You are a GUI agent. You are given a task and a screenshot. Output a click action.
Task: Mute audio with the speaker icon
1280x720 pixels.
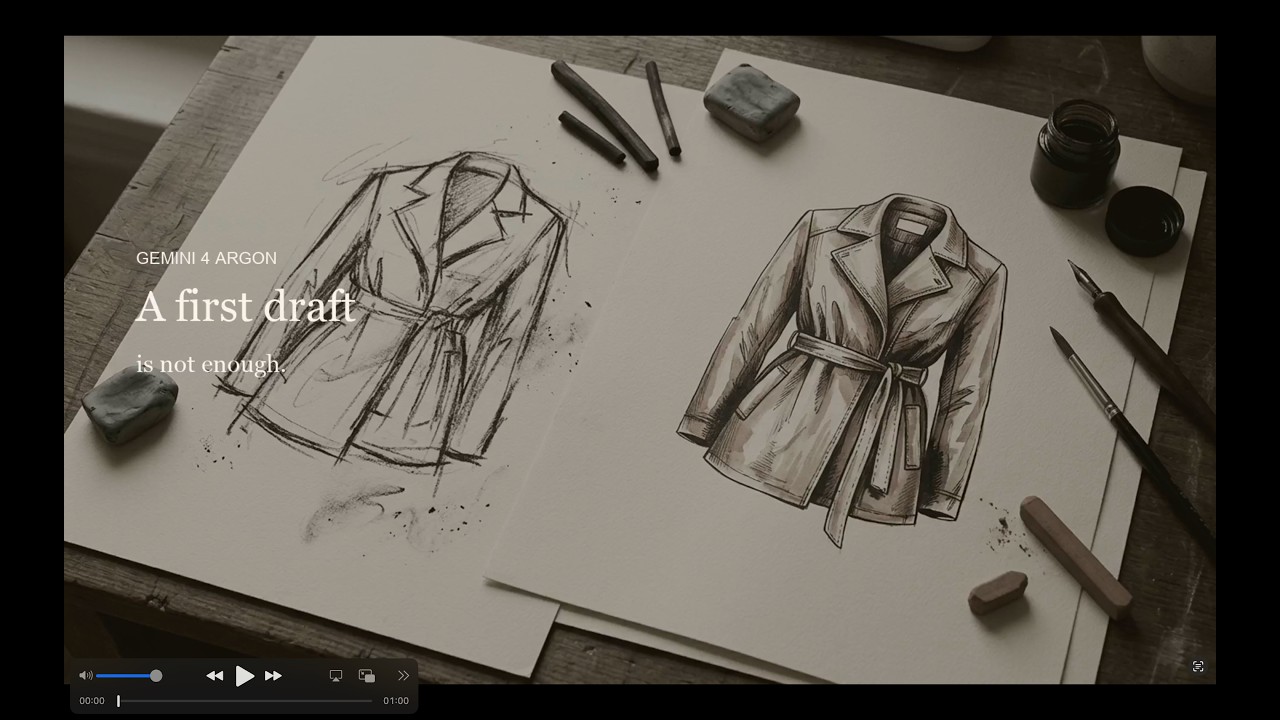(x=86, y=676)
